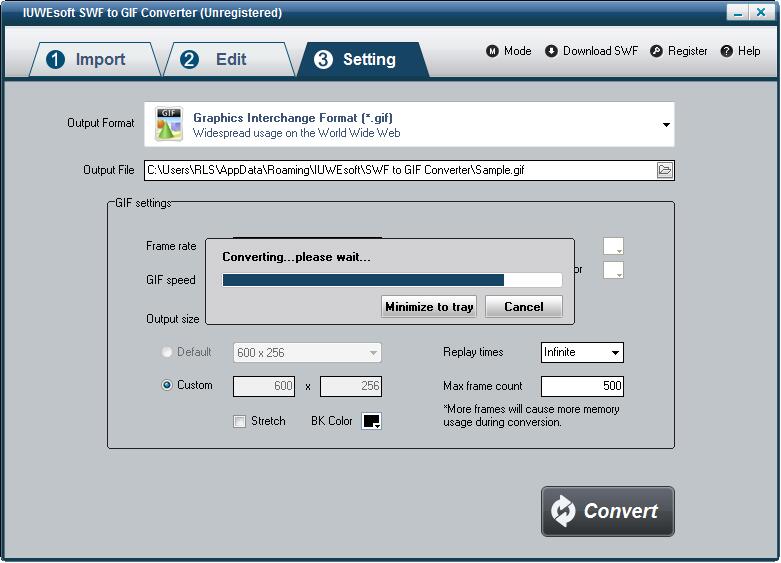Select the Setting tab

pos(364,59)
